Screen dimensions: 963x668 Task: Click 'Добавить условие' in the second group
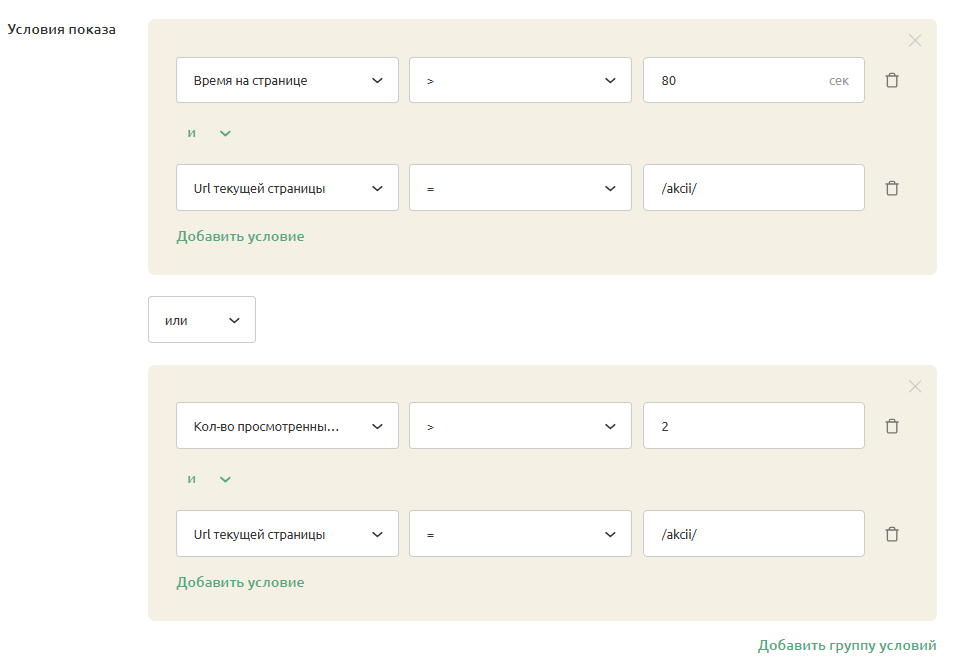pyautogui.click(x=240, y=583)
